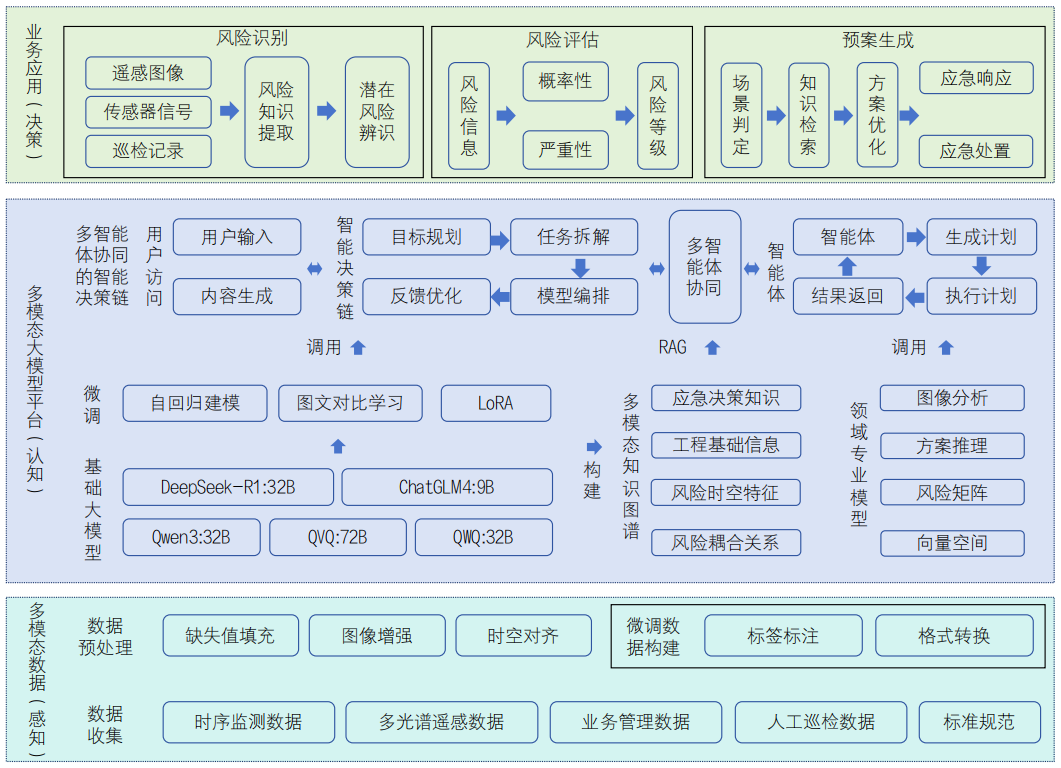The width and height of the screenshot is (1061, 768).
Task: Select the 方案推理 box
Action: click(952, 446)
